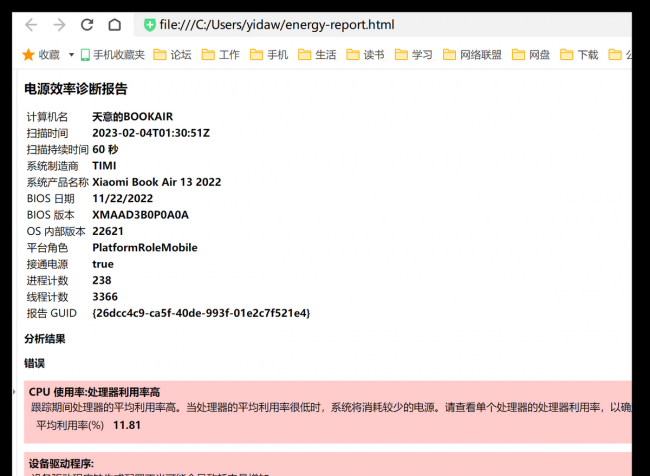Click the 错误 section heading

34,364
